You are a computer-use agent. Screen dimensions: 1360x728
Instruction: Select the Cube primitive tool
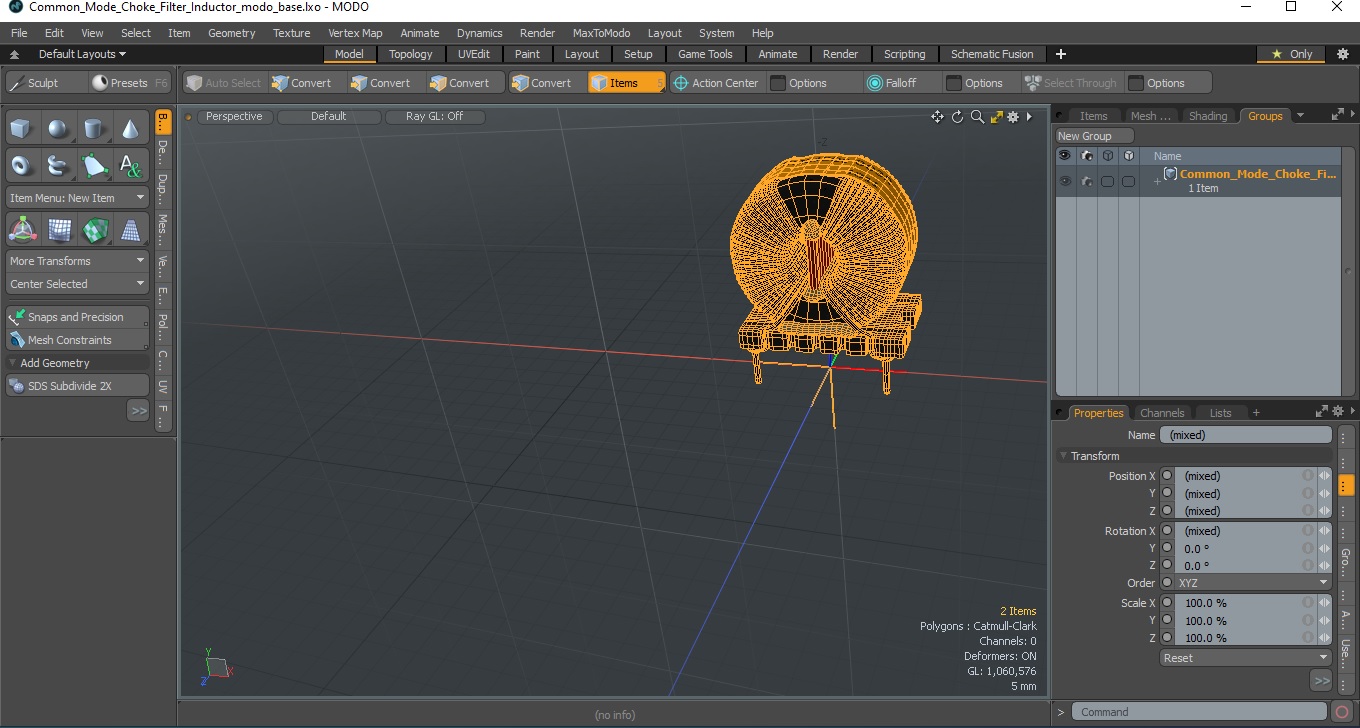point(22,129)
